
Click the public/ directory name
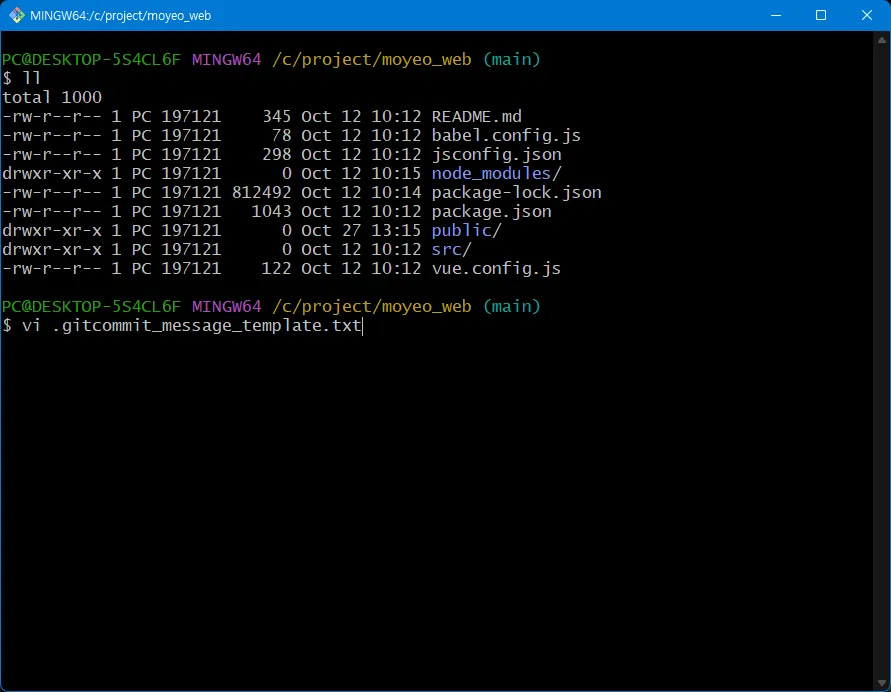(466, 231)
